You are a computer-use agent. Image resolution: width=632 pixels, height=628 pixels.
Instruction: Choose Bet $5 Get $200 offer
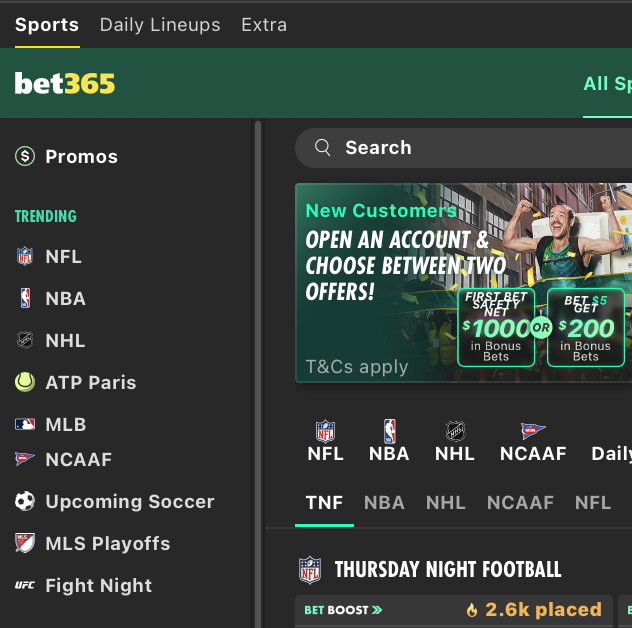586,327
